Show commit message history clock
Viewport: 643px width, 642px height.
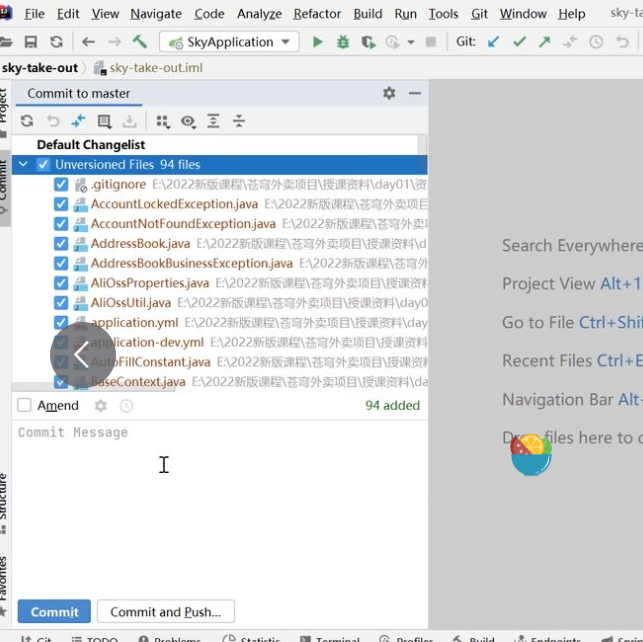click(x=126, y=405)
